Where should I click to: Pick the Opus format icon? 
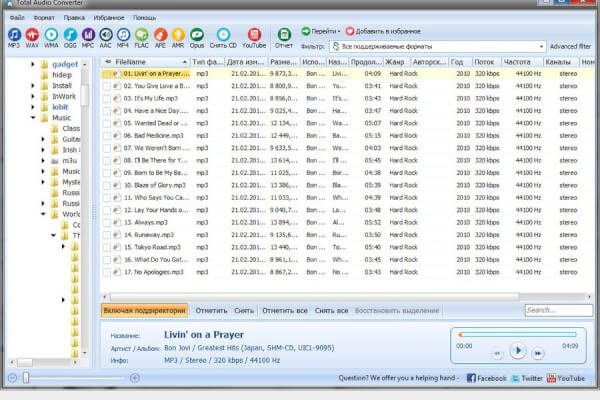coord(197,38)
